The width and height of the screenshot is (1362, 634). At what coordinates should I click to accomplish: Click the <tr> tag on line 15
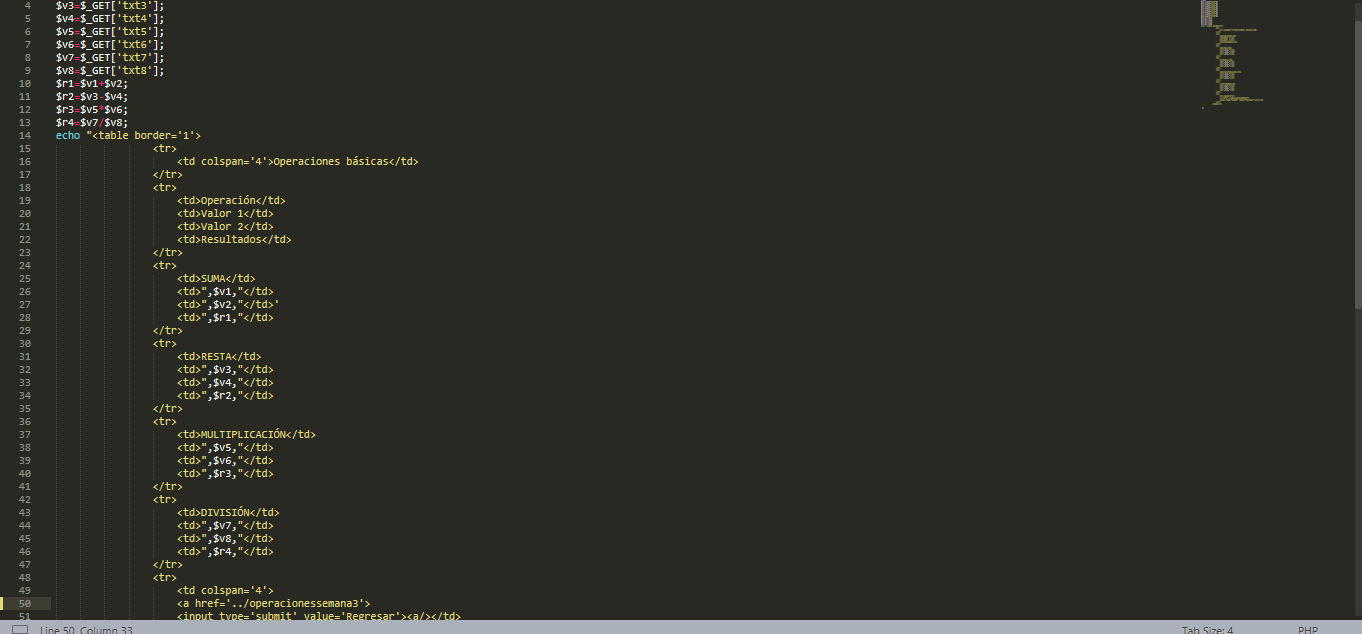tap(165, 148)
